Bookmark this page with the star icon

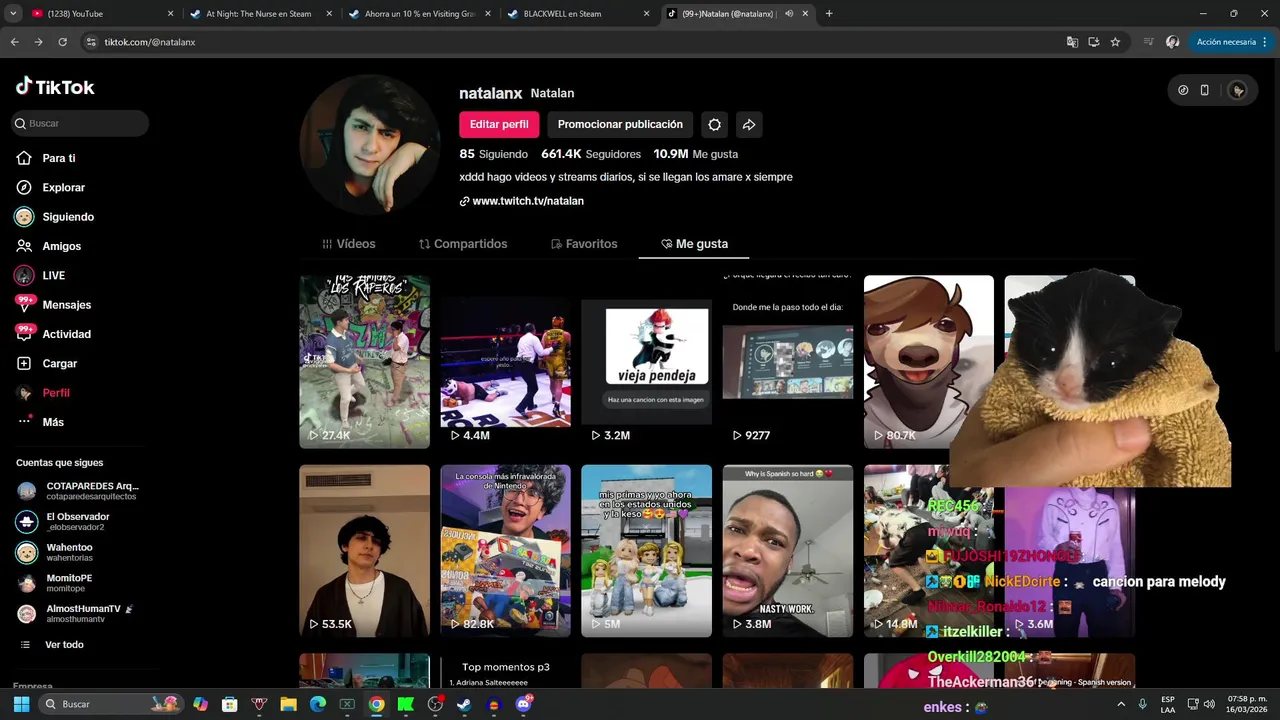(1115, 42)
